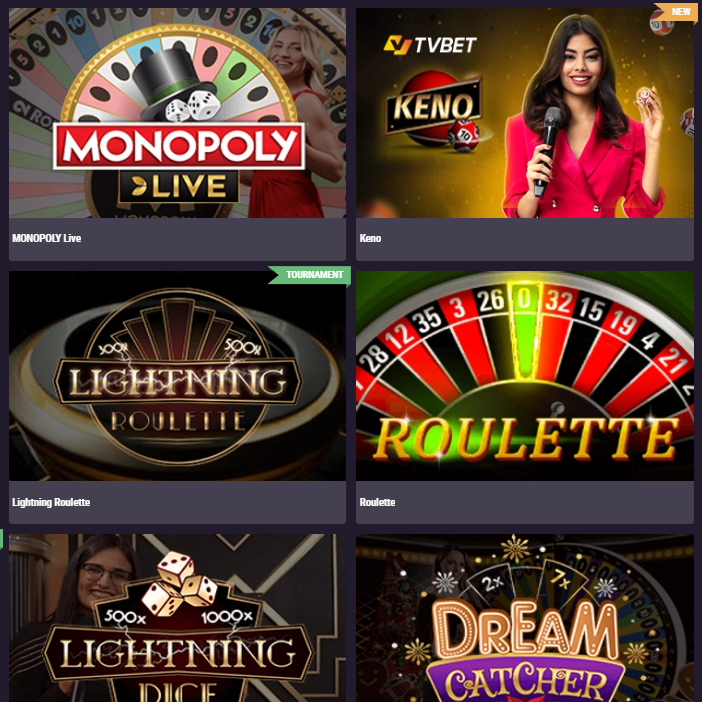The height and width of the screenshot is (702, 702).
Task: Select the Lightning Roulette title label
Action: 51,502
